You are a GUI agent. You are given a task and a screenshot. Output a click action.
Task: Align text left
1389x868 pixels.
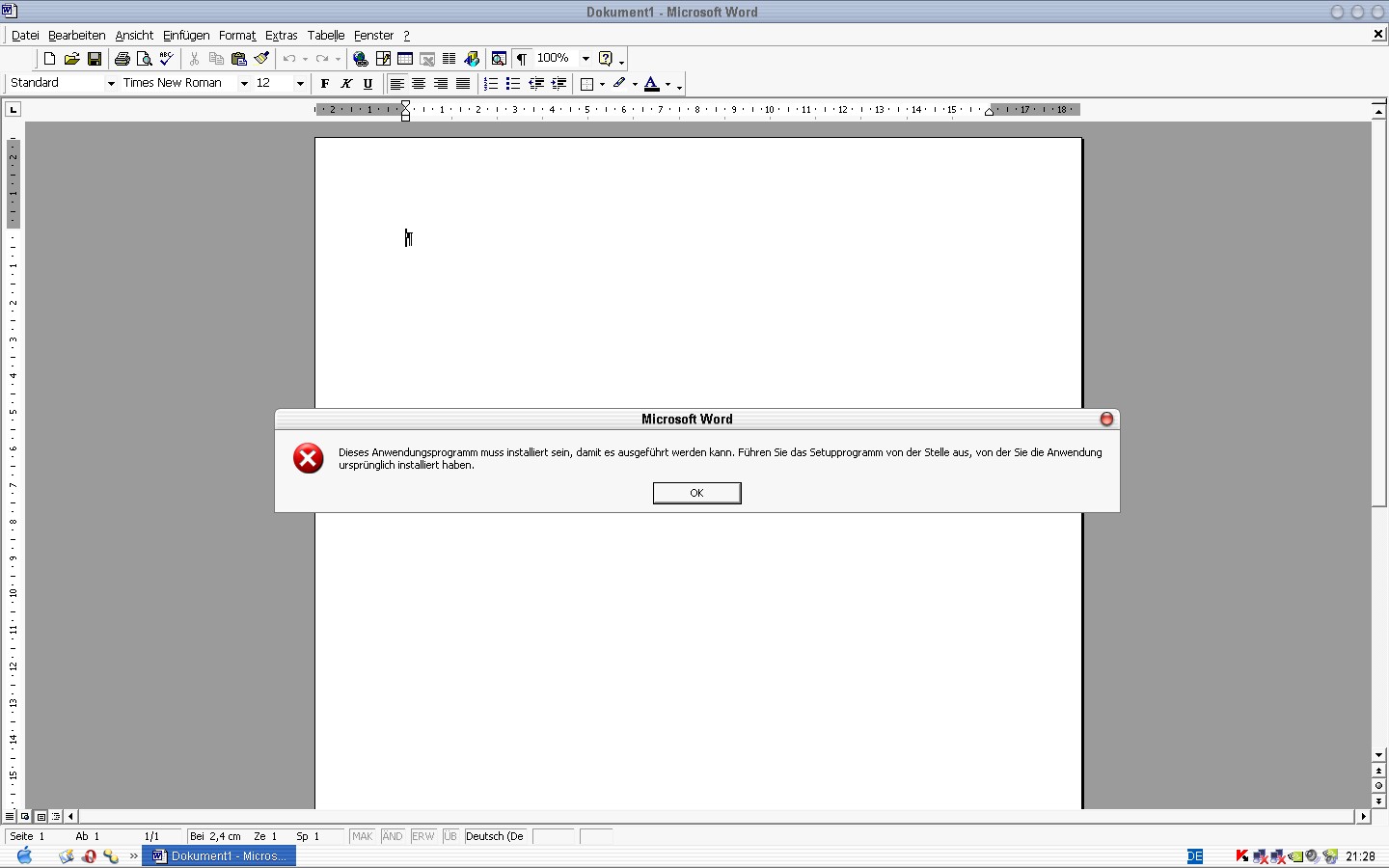396,84
